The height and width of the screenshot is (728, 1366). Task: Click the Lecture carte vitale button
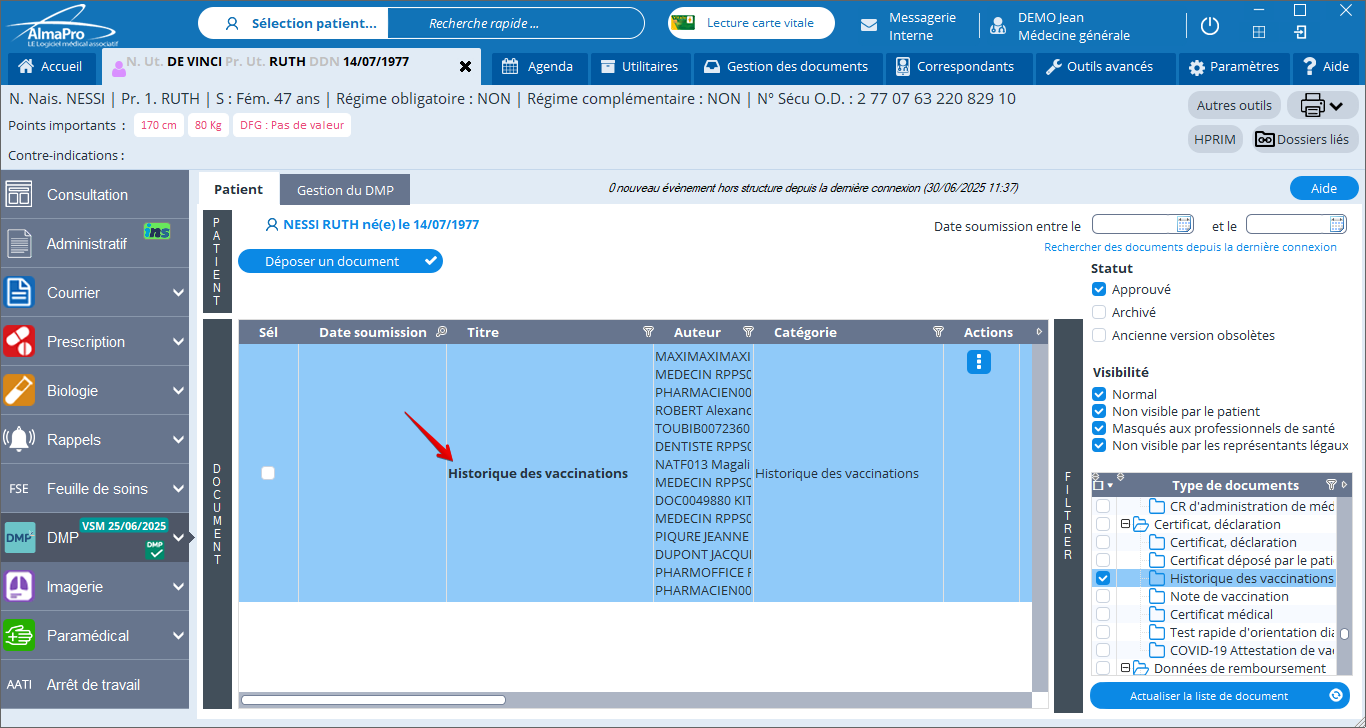(752, 23)
